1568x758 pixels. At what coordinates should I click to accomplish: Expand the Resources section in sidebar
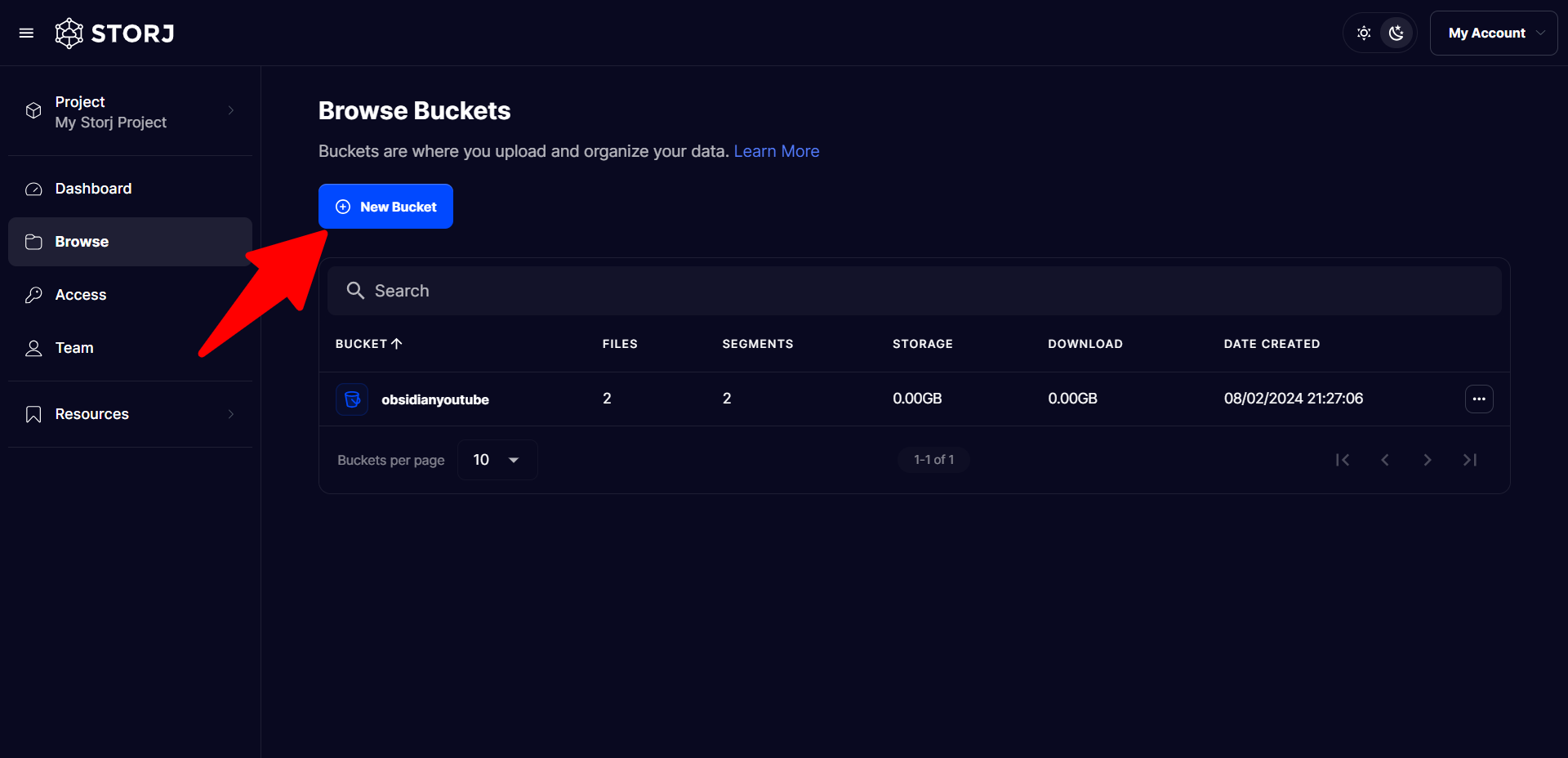click(131, 414)
